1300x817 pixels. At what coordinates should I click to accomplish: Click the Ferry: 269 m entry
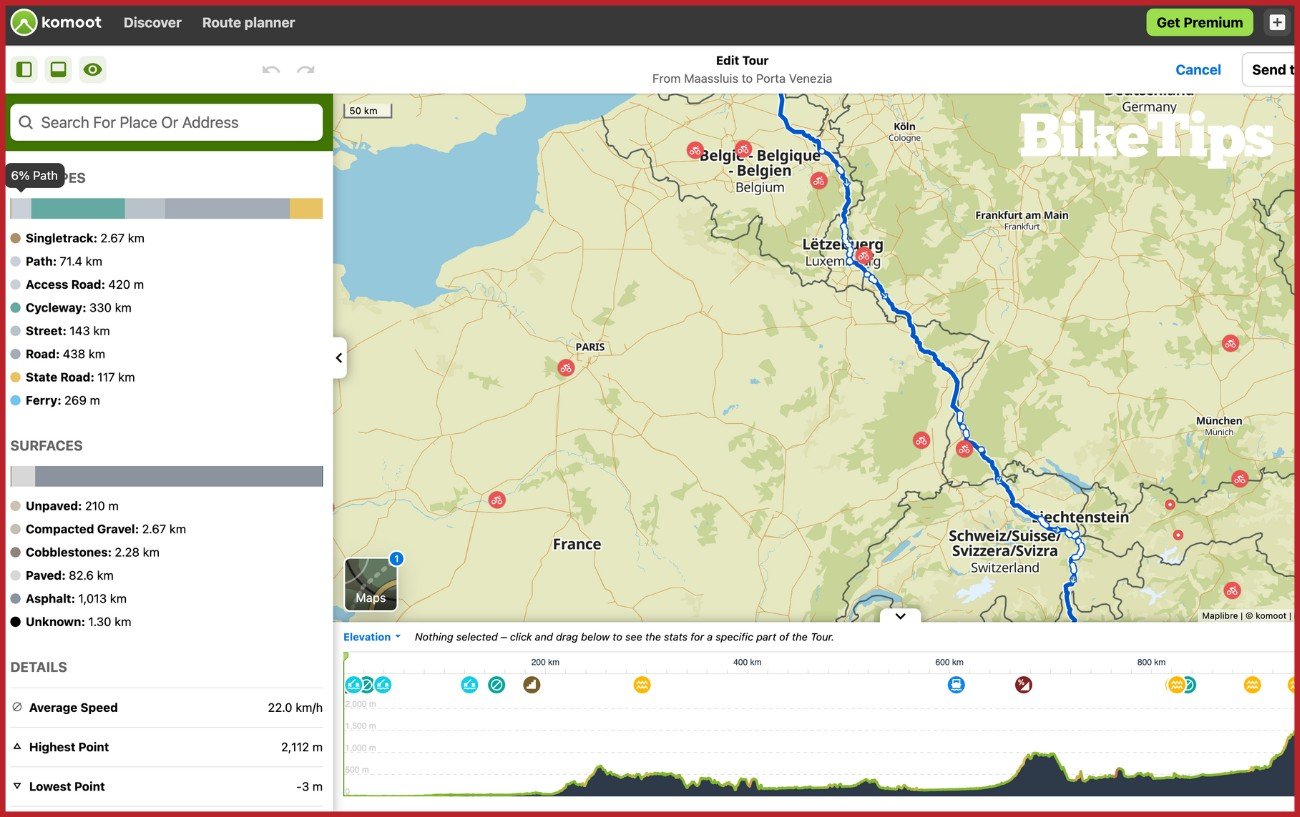(55, 400)
